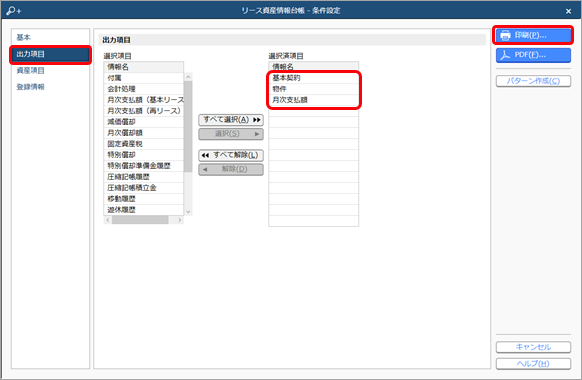Select 圧縮記帳積立金 row

[144, 188]
